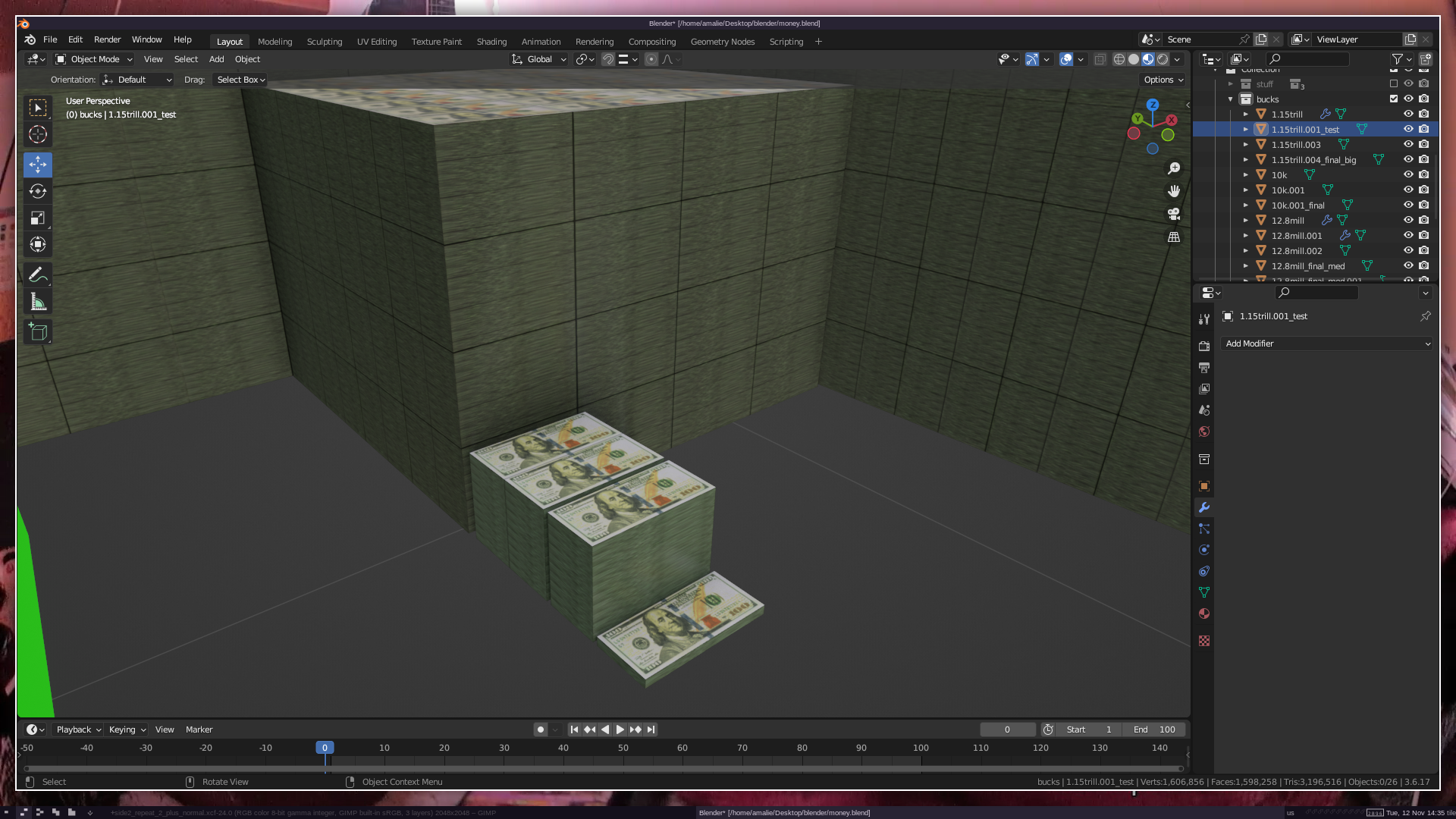Uncheck the bucks collection checkbox

(1394, 99)
